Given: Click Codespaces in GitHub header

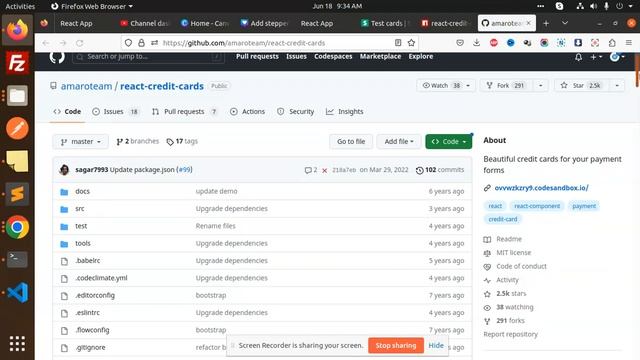Looking at the screenshot, I should click(333, 56).
